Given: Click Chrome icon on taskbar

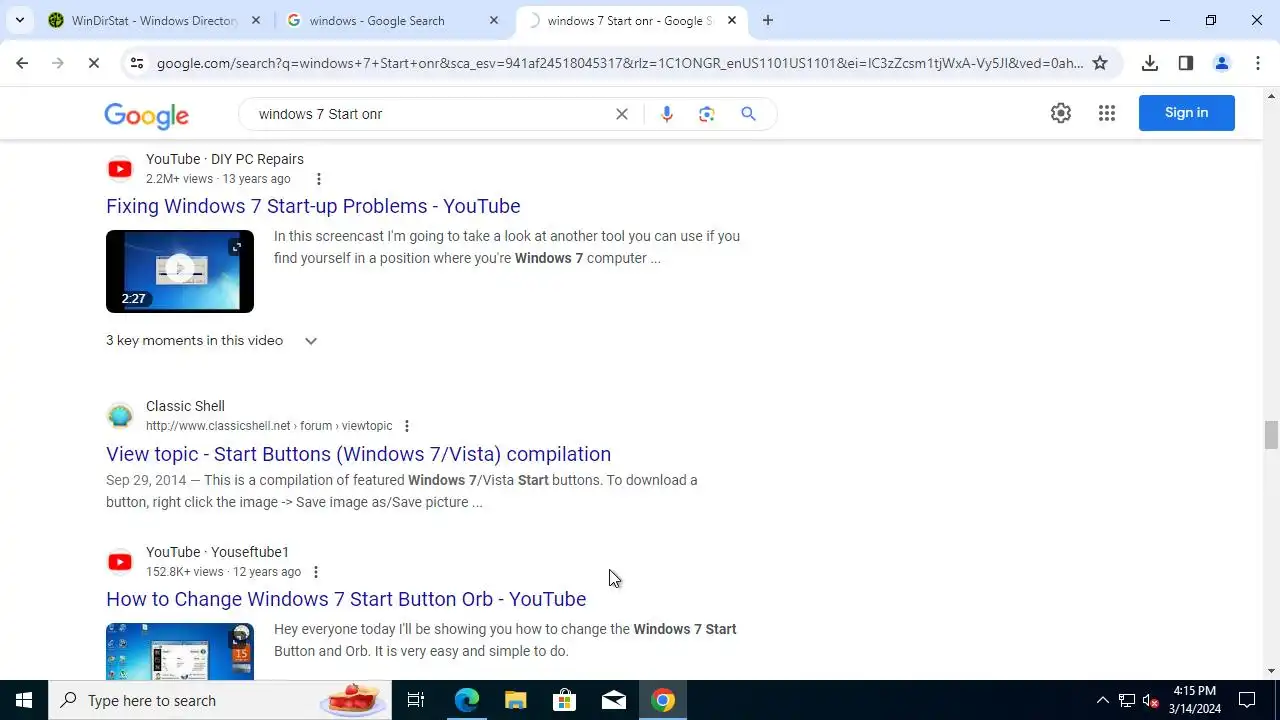Looking at the screenshot, I should 663,700.
